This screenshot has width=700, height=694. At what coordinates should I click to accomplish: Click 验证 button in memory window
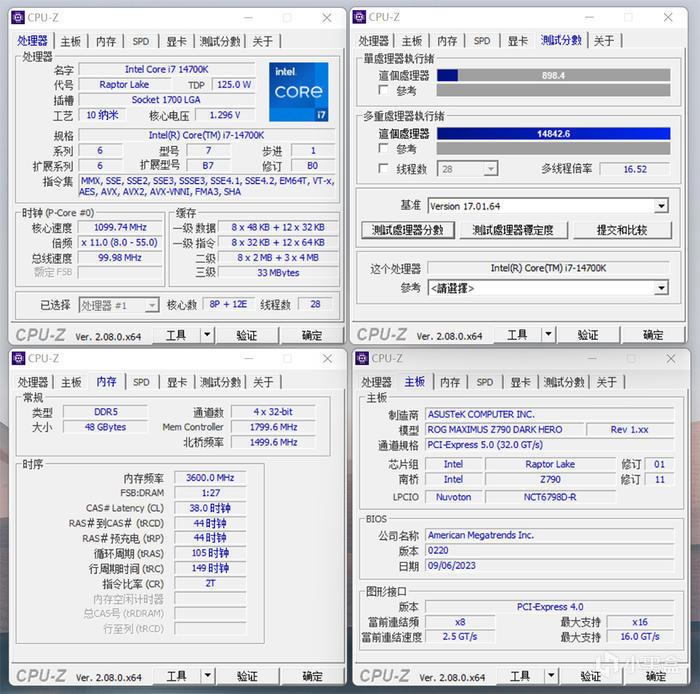247,676
